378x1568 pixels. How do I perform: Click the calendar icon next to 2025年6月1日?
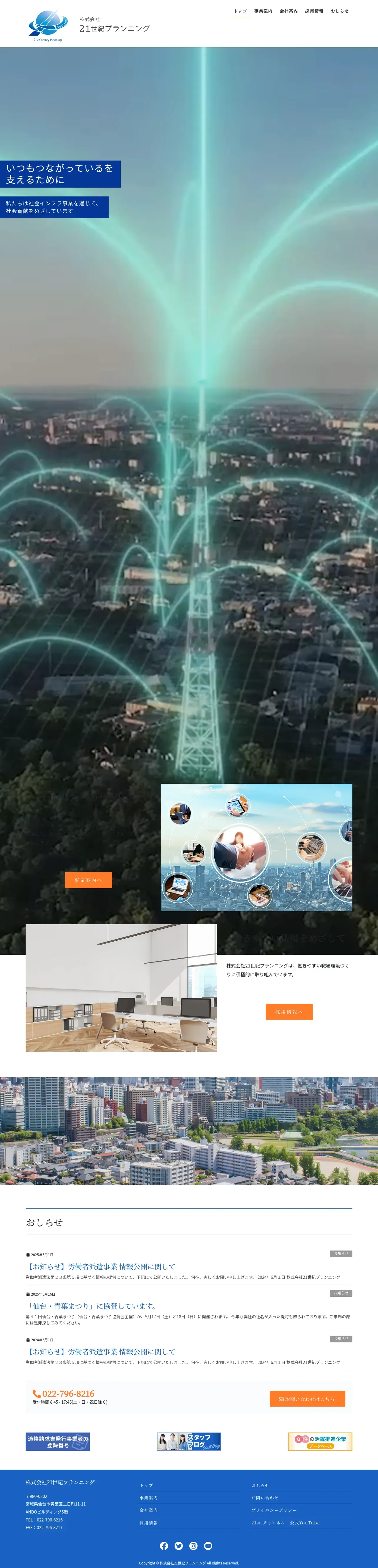(28, 1255)
